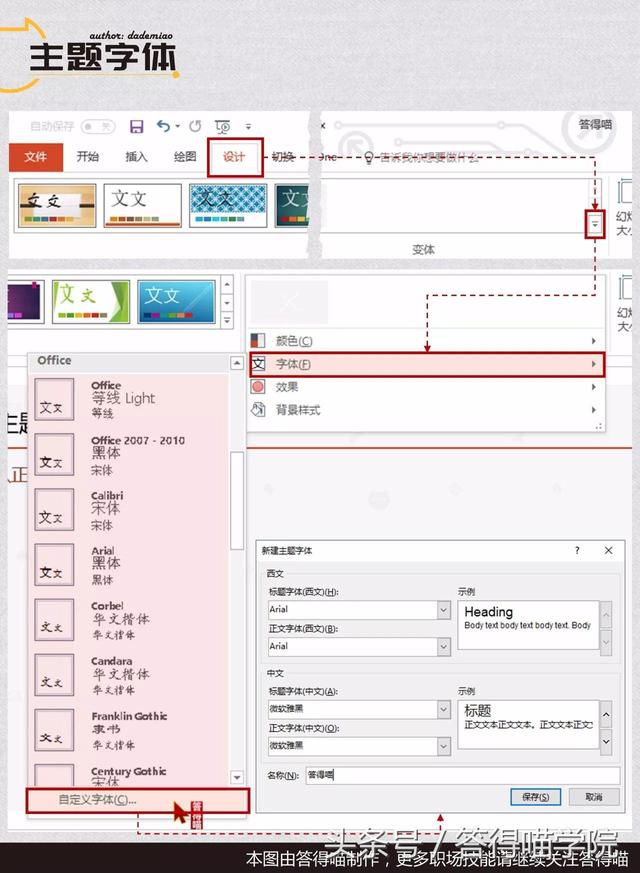Click the Save icon in quick access toolbar
The height and width of the screenshot is (873, 640).
coord(136,126)
